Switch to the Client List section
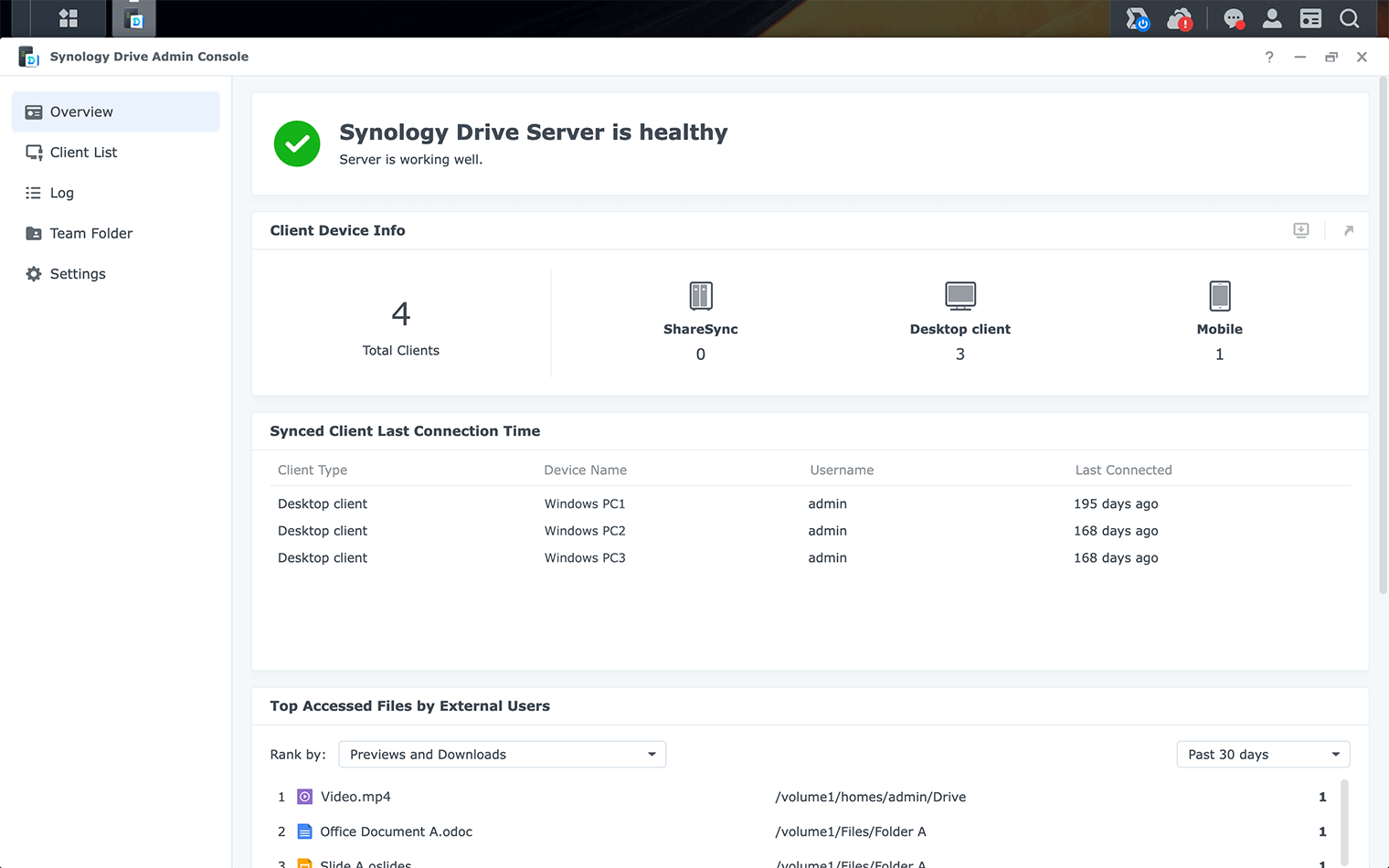Screen dimensions: 1389x868 [81, 152]
